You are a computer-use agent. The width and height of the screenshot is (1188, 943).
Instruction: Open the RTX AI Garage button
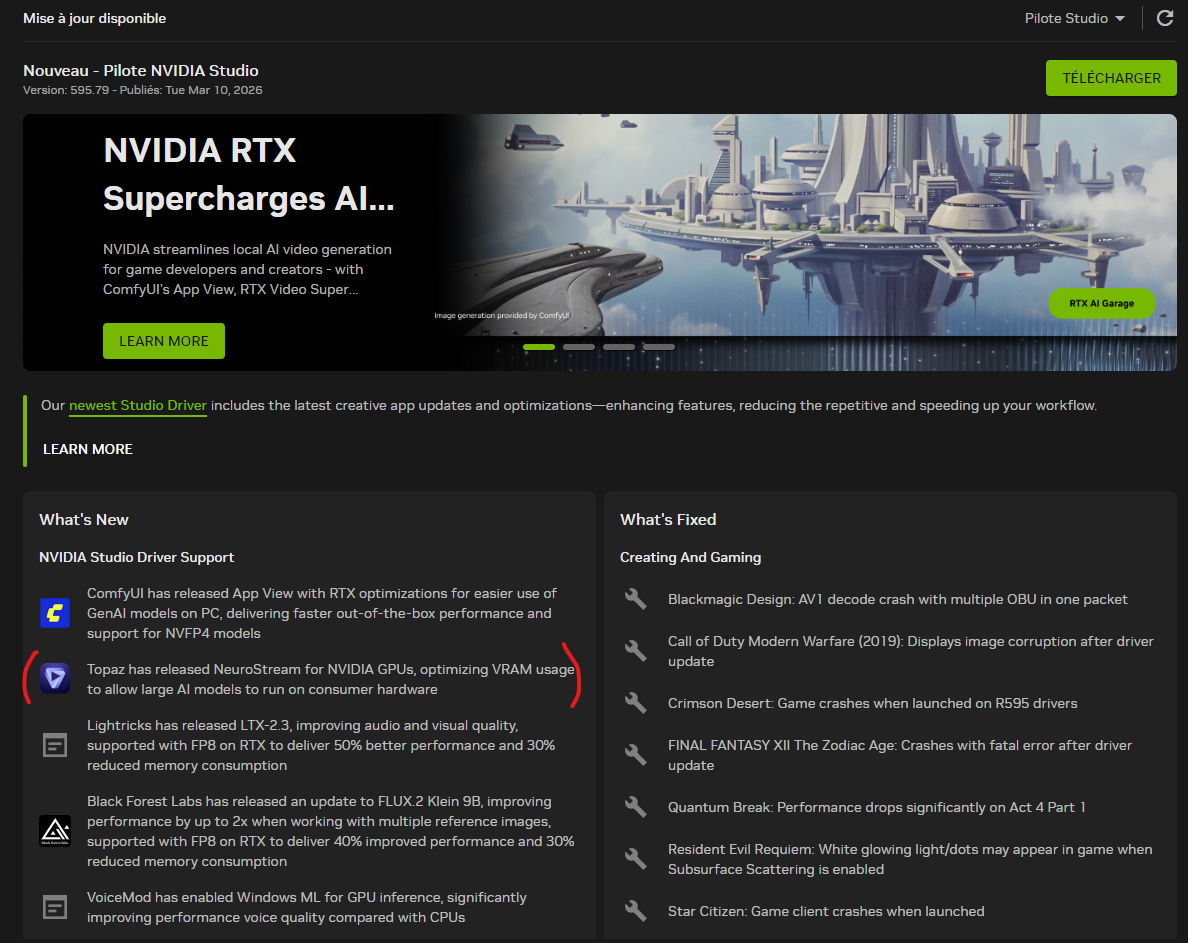point(1101,303)
